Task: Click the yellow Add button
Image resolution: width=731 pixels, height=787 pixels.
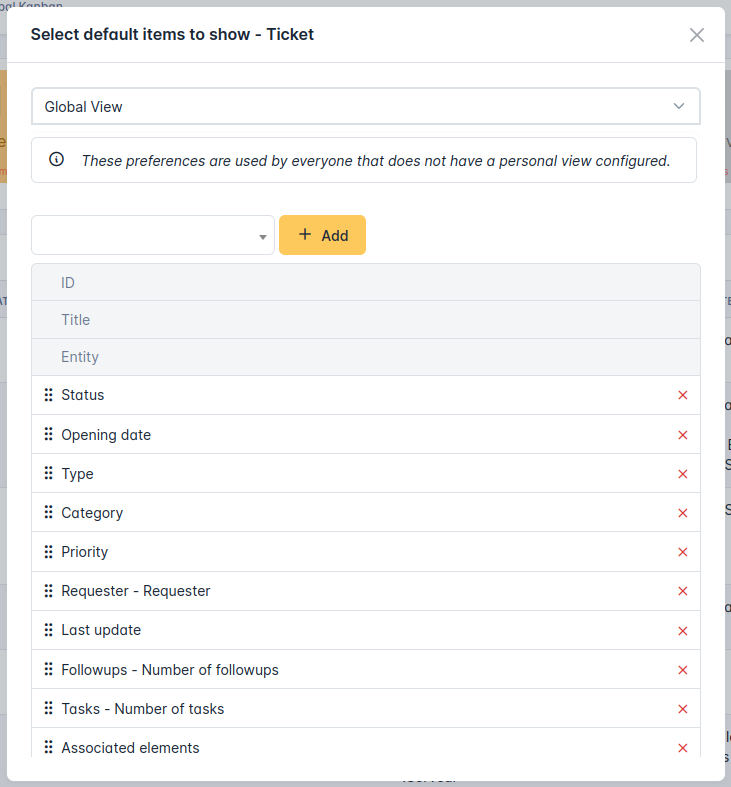Action: pyautogui.click(x=322, y=235)
